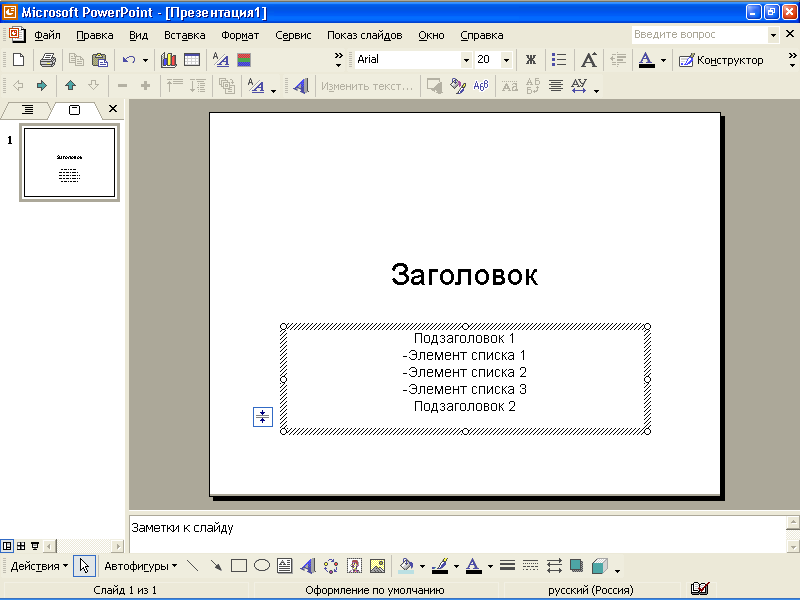This screenshot has height=600, width=800.
Task: Expand the font size dropdown
Action: [x=506, y=60]
